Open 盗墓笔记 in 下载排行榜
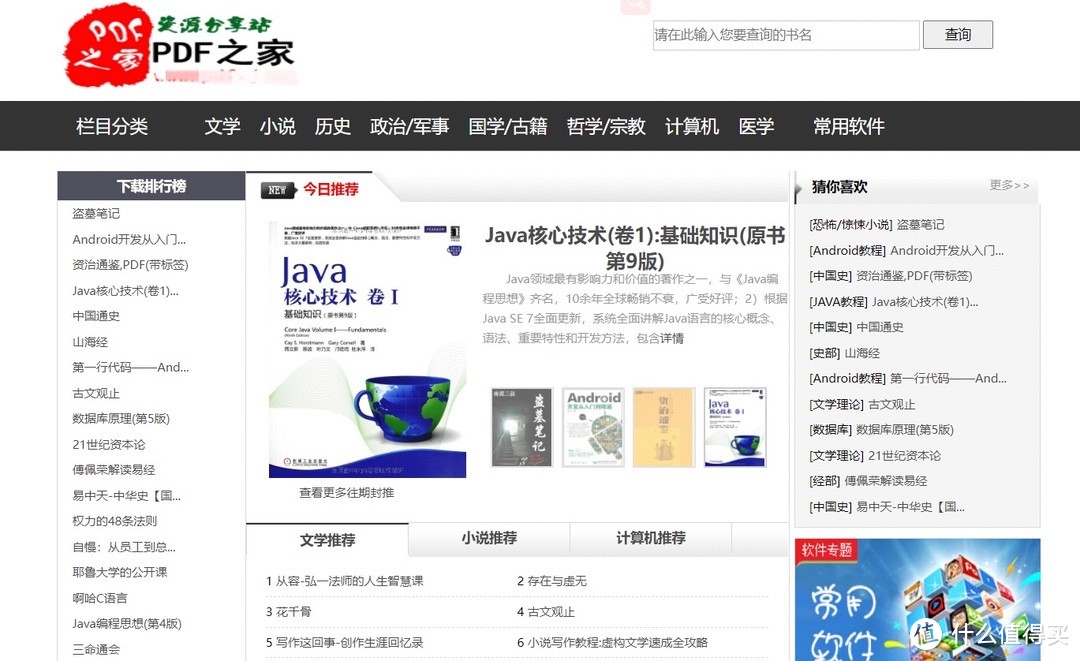The height and width of the screenshot is (661, 1080). tap(96, 213)
